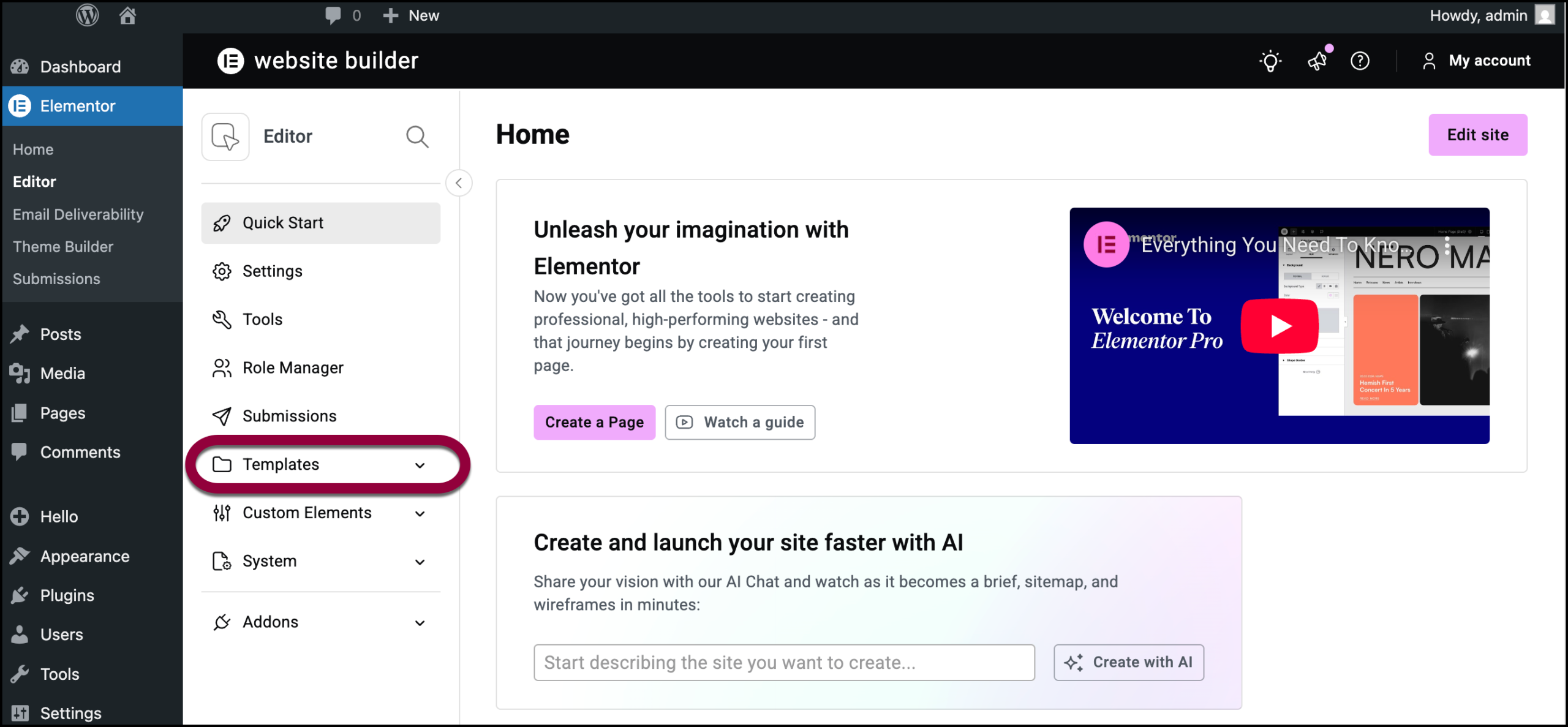
Task: Expand the Addons section
Action: pos(420,622)
